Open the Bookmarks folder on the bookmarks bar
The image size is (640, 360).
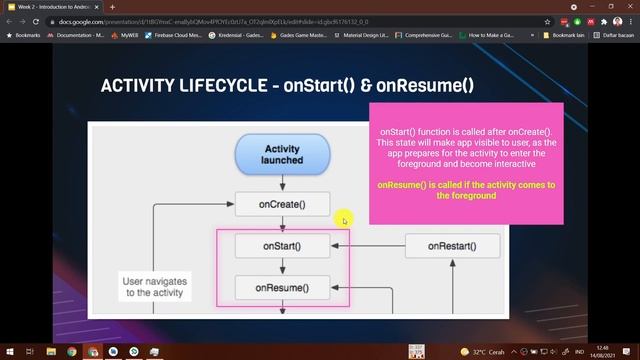[x=23, y=36]
